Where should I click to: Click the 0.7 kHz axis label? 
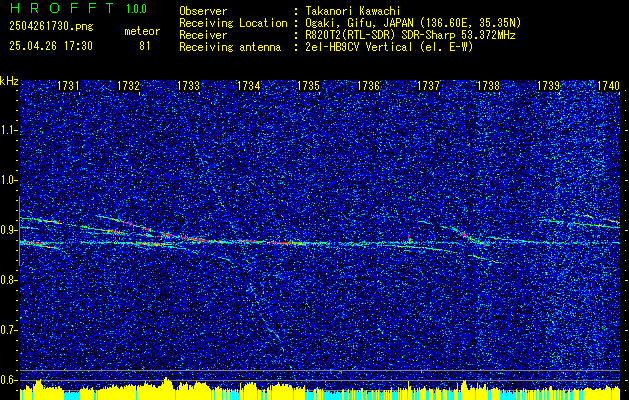(x=8, y=330)
